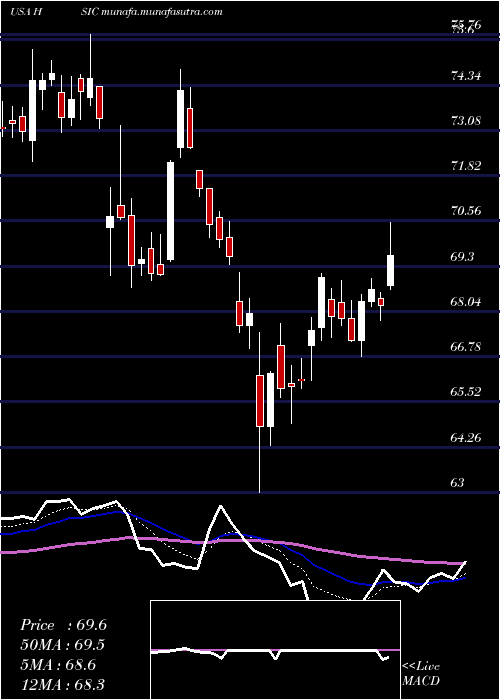The image size is (500, 700).
Task: Click the 63 price axis label
Action: [458, 483]
